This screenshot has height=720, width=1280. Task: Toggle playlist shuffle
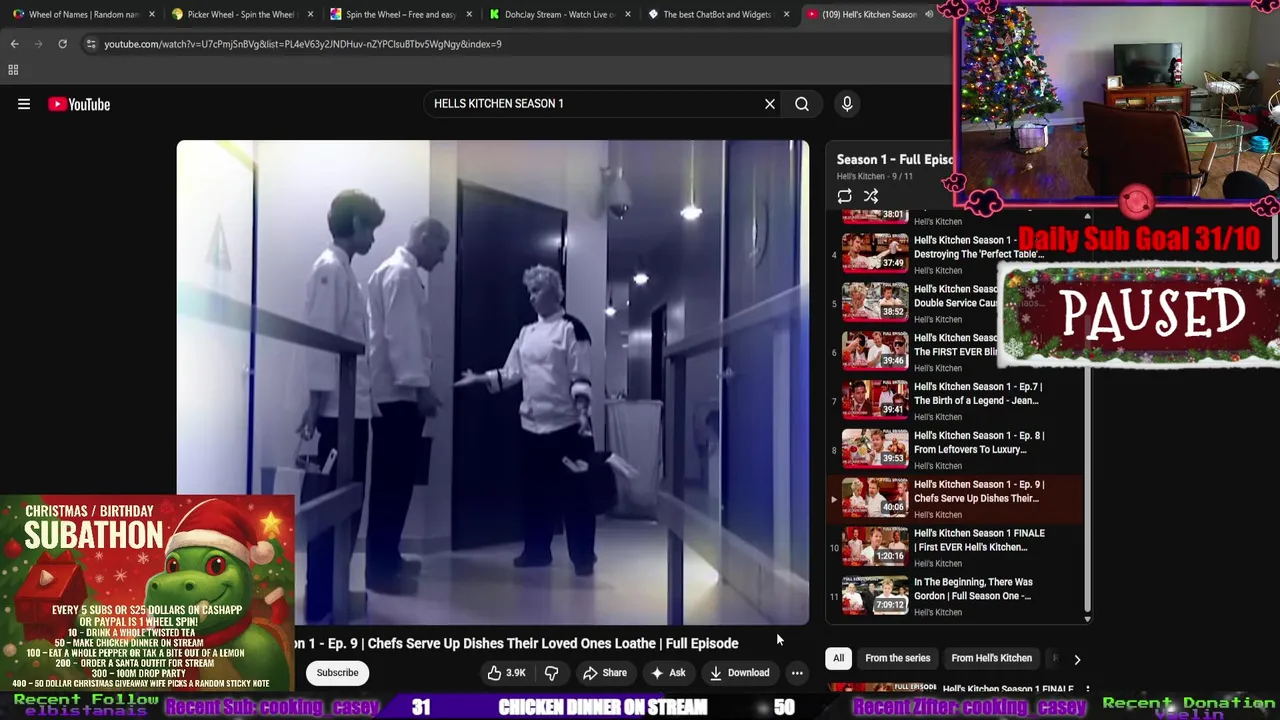tap(871, 196)
